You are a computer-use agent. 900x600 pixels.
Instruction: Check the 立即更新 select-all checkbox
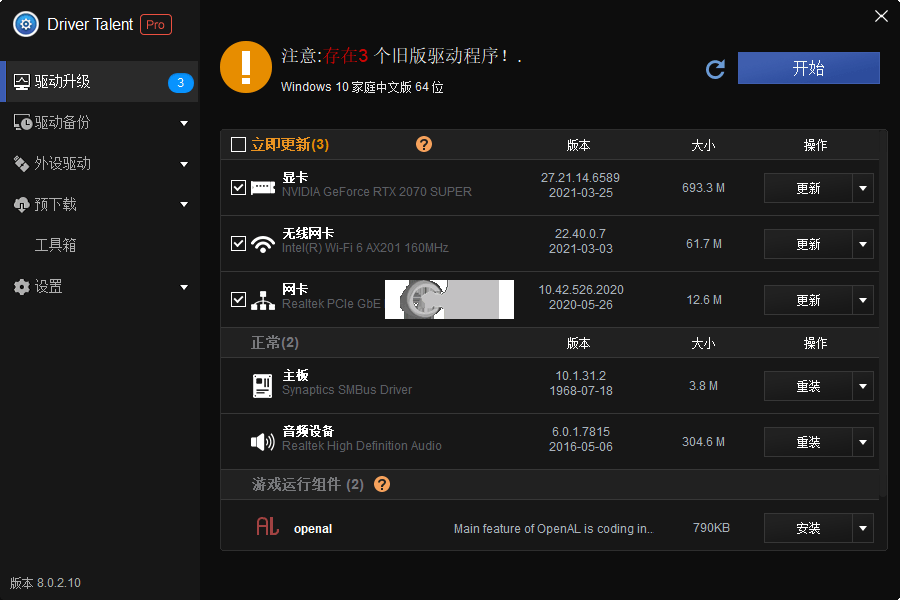(238, 145)
